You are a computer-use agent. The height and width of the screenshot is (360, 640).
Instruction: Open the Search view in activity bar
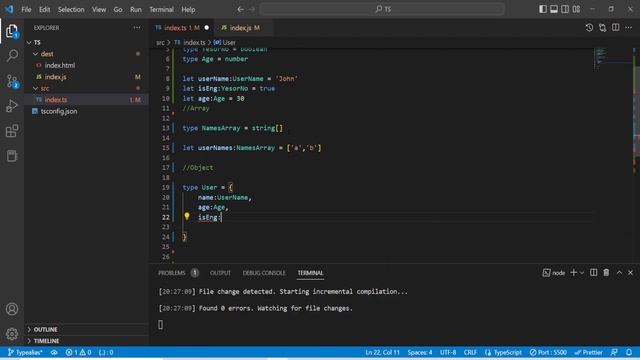coord(12,56)
